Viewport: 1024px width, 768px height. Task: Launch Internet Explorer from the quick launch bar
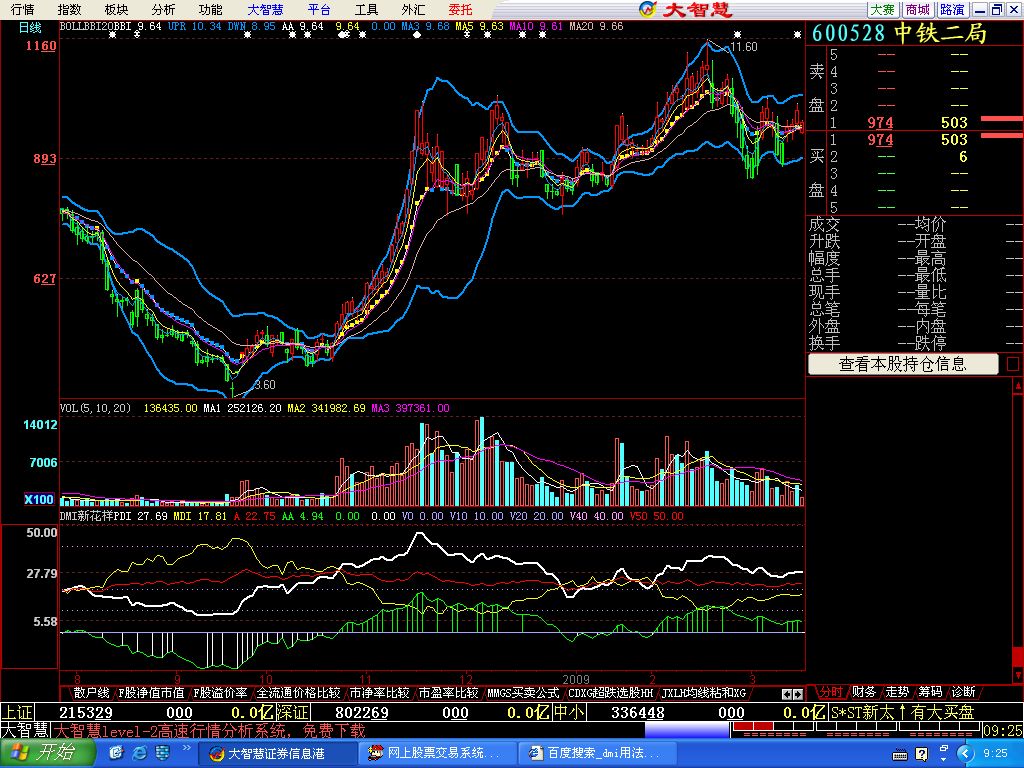coord(140,754)
